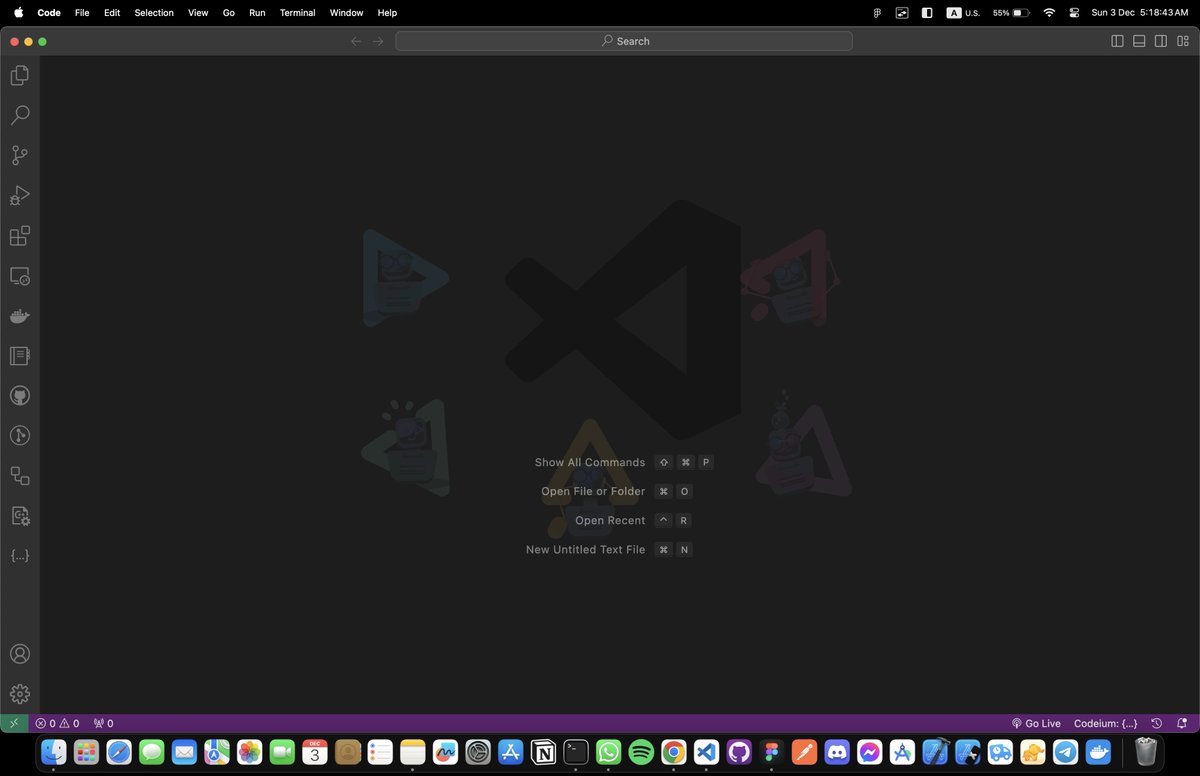This screenshot has height=776, width=1200.
Task: Open the Explorer view in activity bar
Action: pyautogui.click(x=20, y=76)
